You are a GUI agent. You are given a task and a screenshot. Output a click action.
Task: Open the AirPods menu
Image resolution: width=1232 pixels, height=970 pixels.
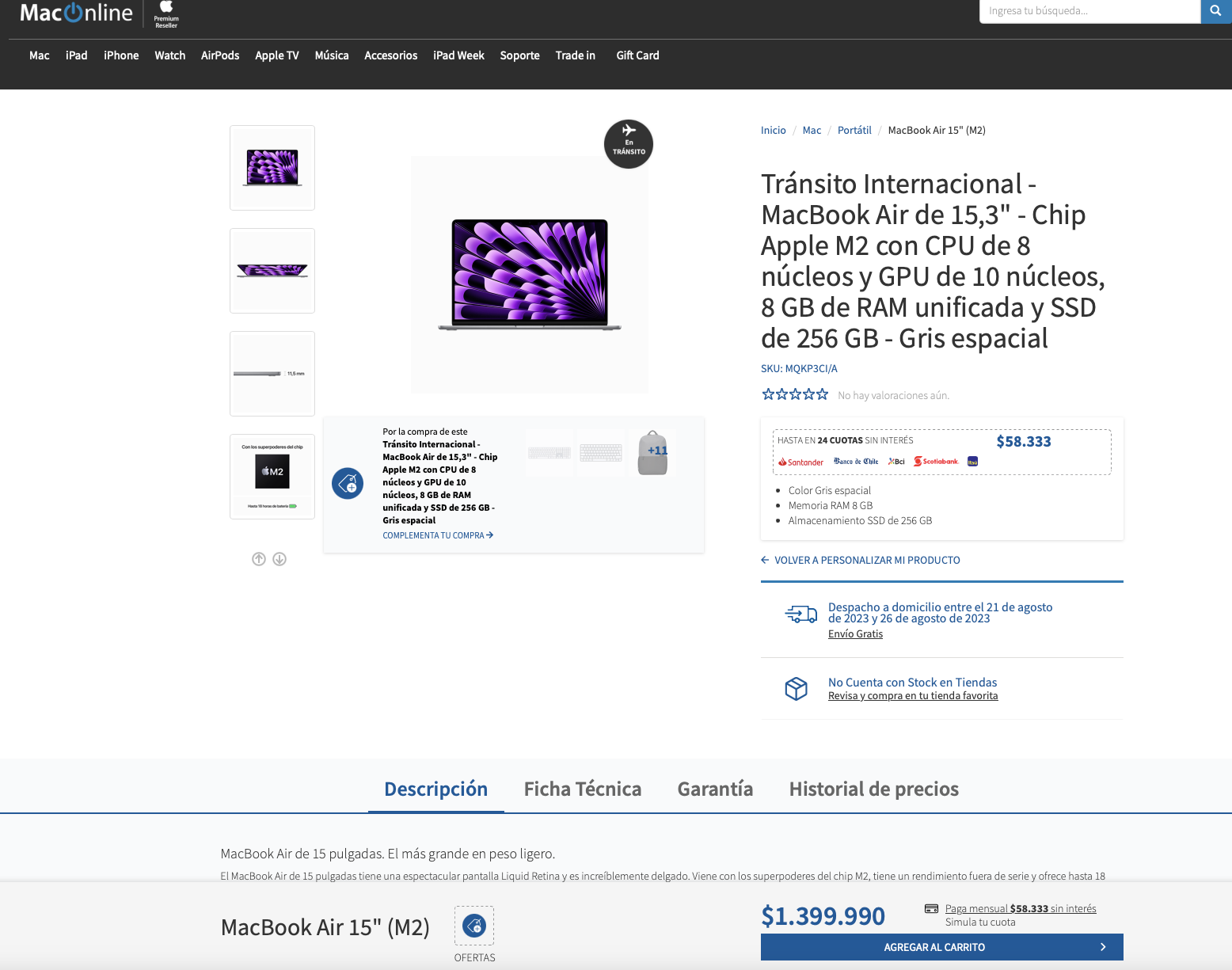click(220, 55)
